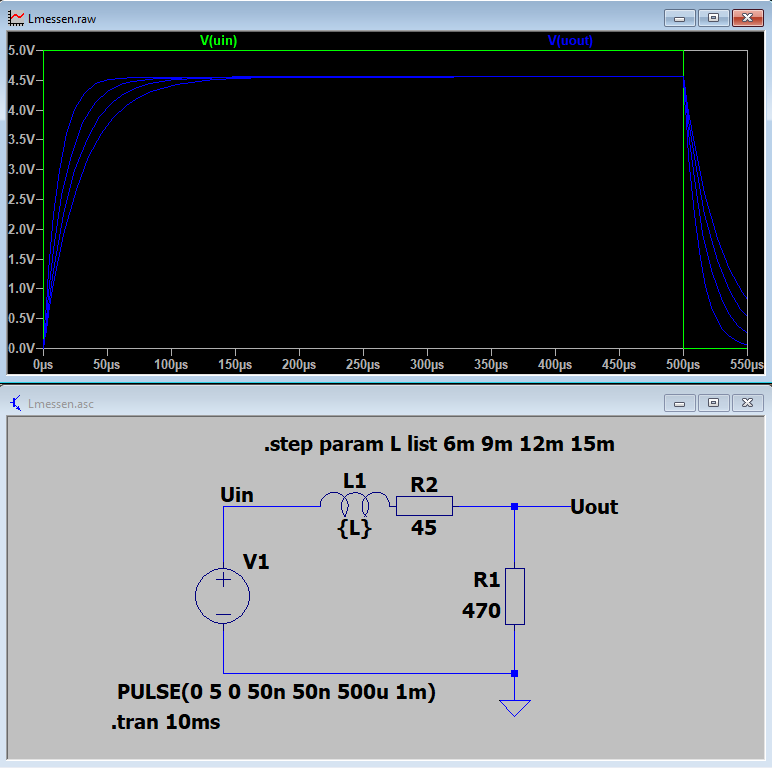Click the Uin net label
The width and height of the screenshot is (772, 768).
237,495
